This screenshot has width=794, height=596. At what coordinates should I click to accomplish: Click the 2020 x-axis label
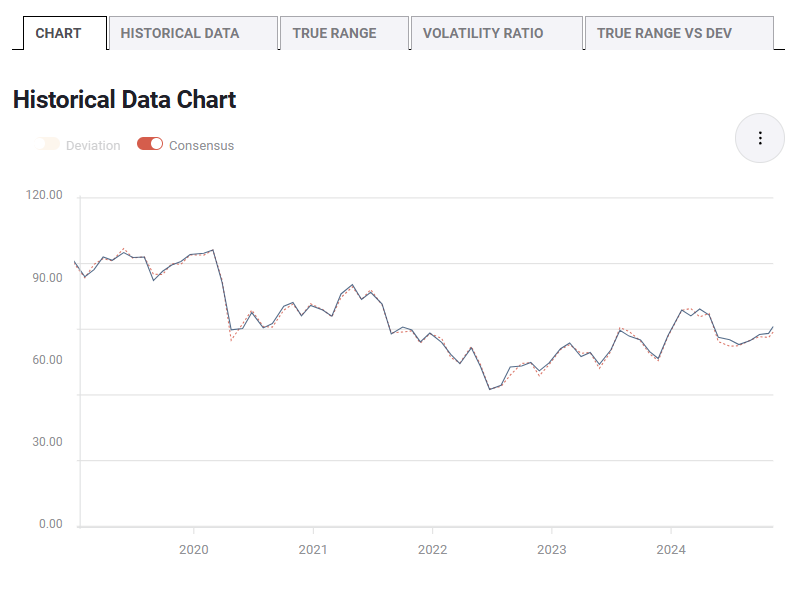click(x=193, y=549)
